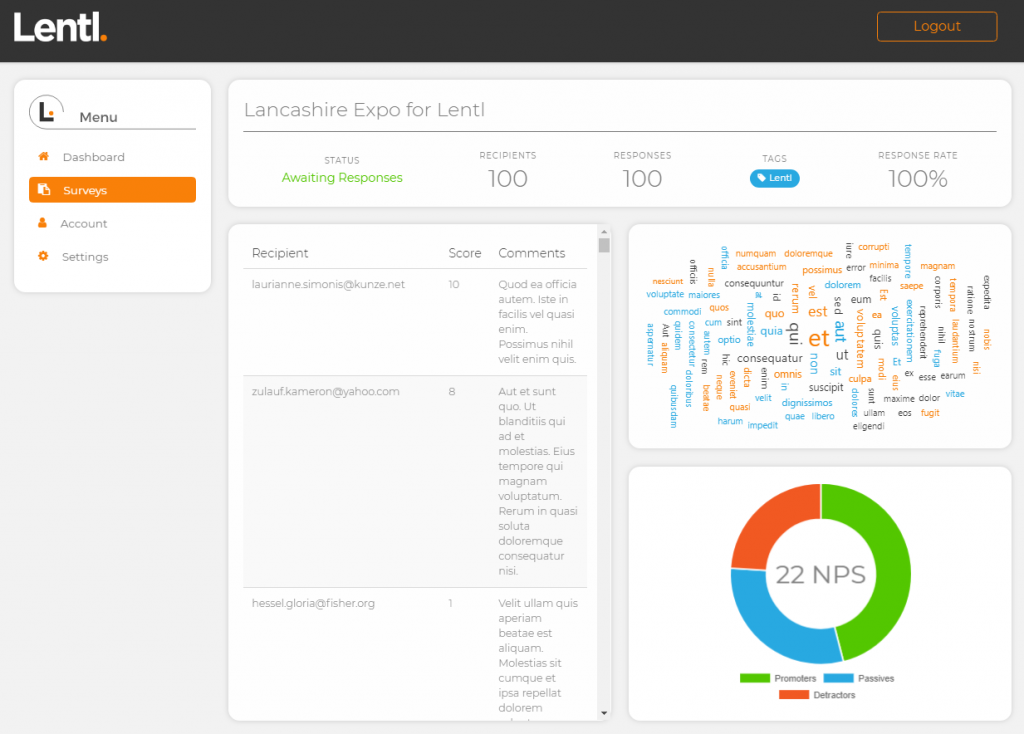Click the Lentl tag badge

(x=774, y=179)
